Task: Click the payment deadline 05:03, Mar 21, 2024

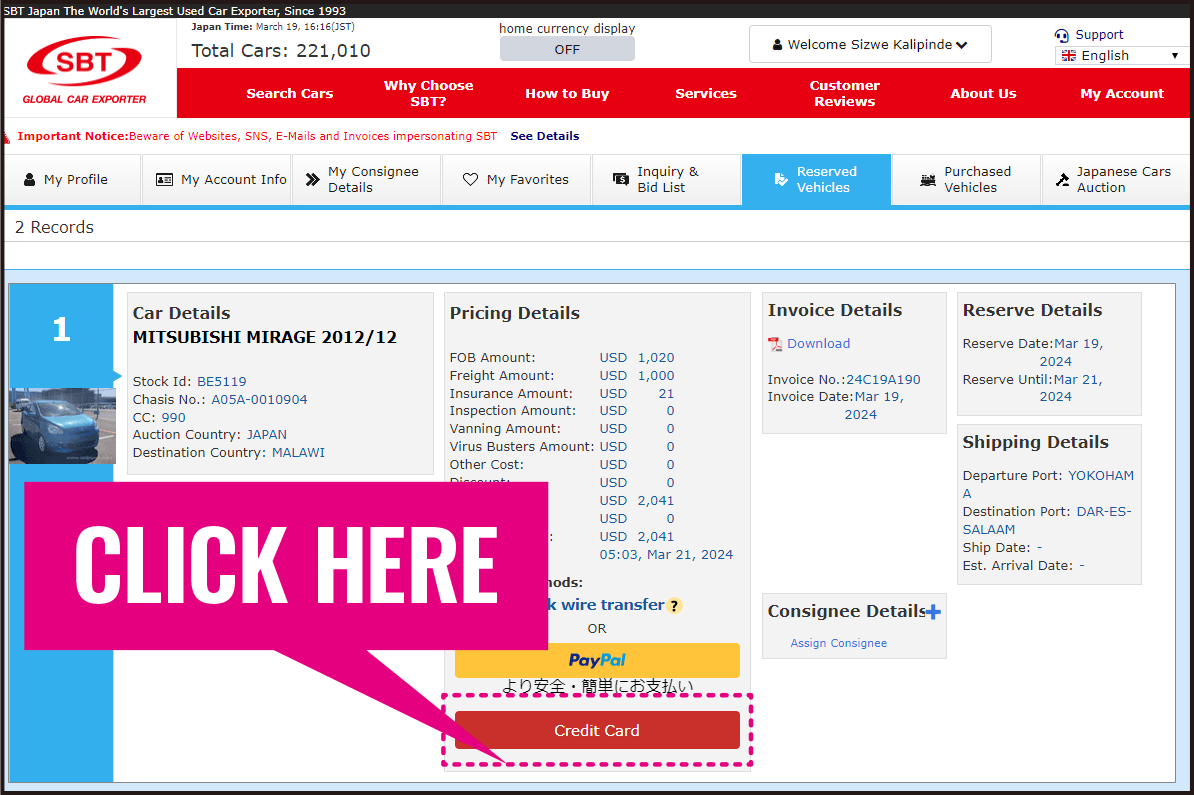Action: click(666, 555)
